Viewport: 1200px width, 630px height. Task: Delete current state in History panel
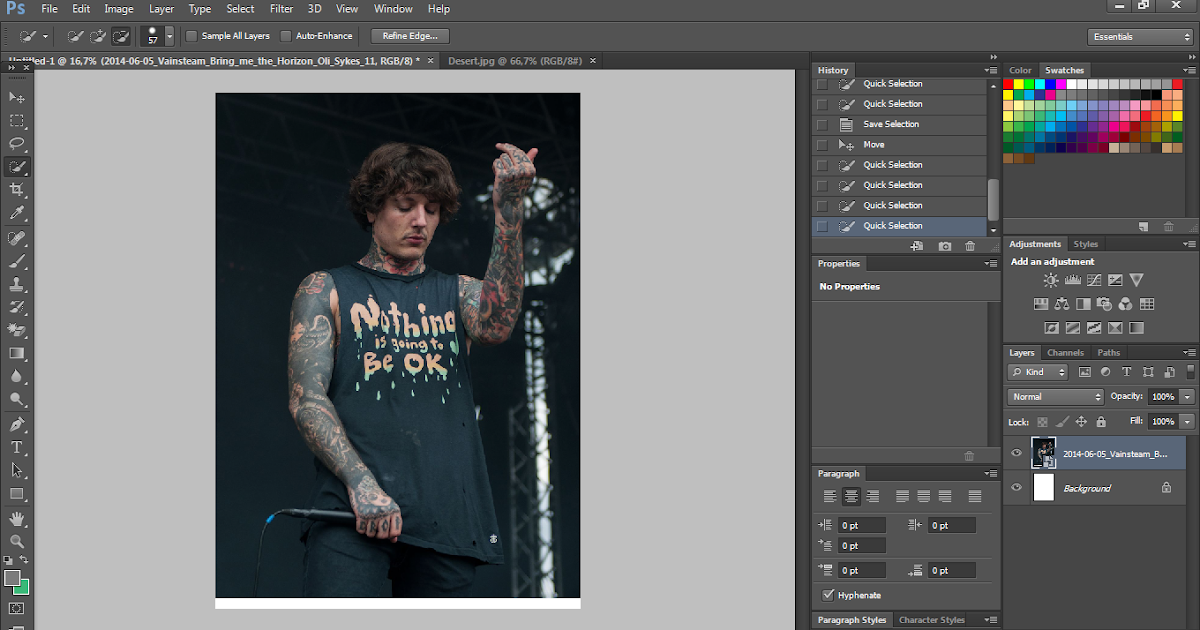click(969, 246)
